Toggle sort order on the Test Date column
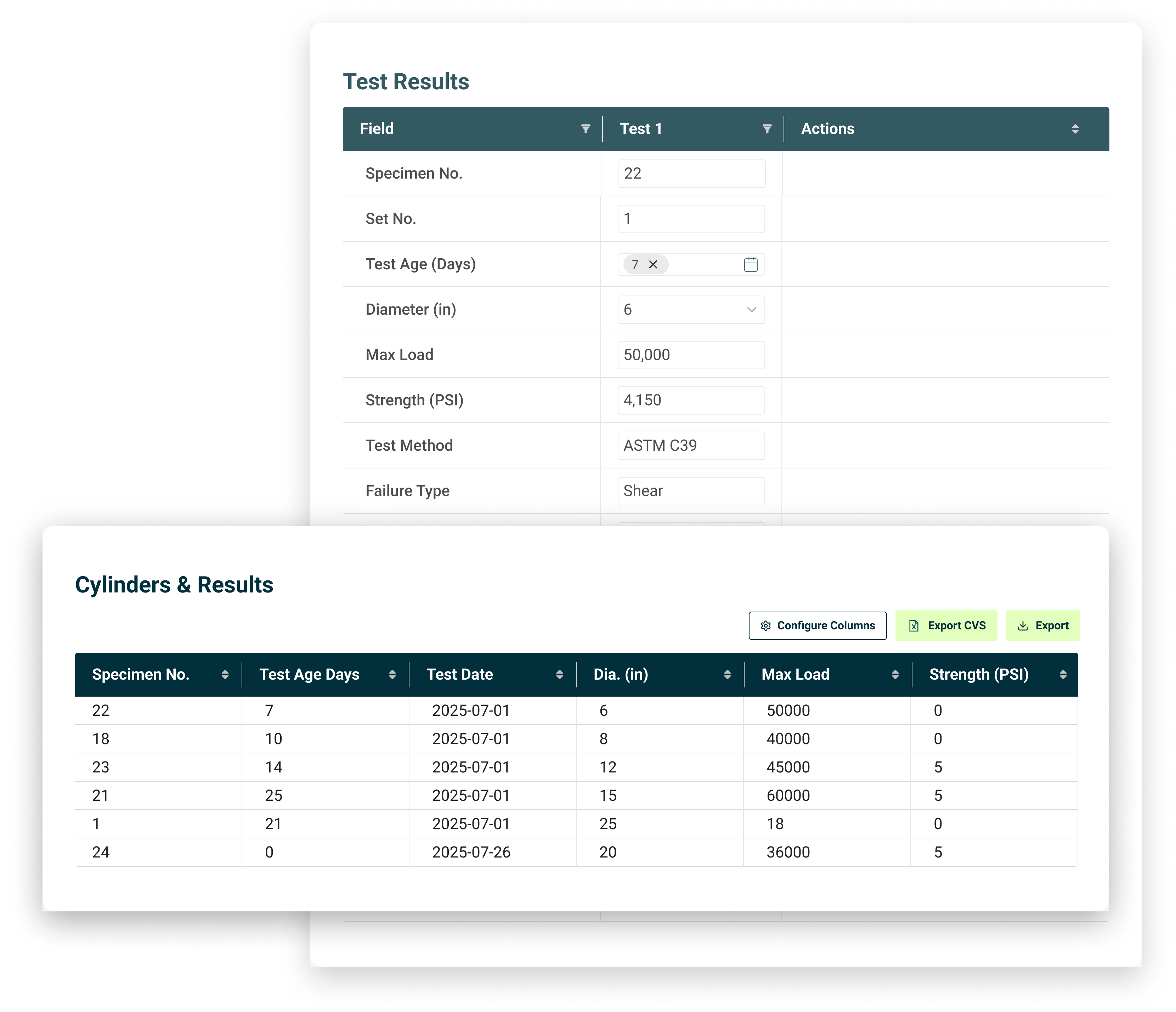 560,674
